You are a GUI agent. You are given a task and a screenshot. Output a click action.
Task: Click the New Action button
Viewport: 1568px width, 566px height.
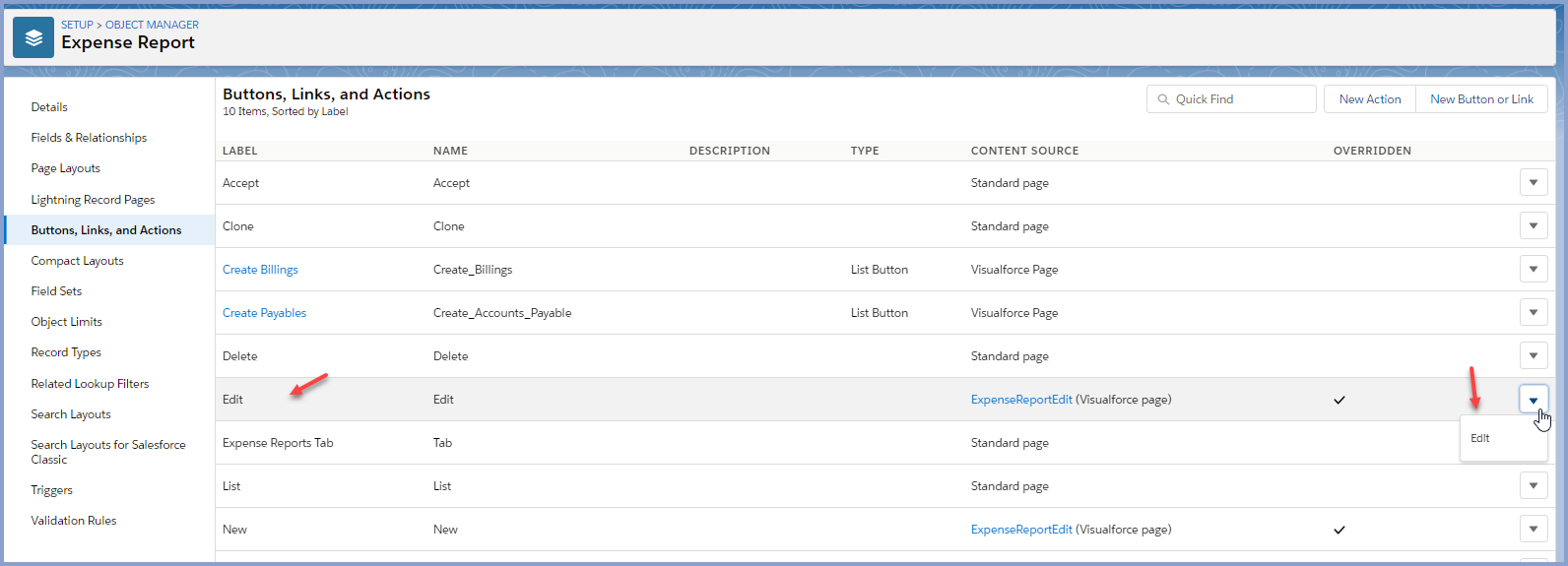point(1370,99)
